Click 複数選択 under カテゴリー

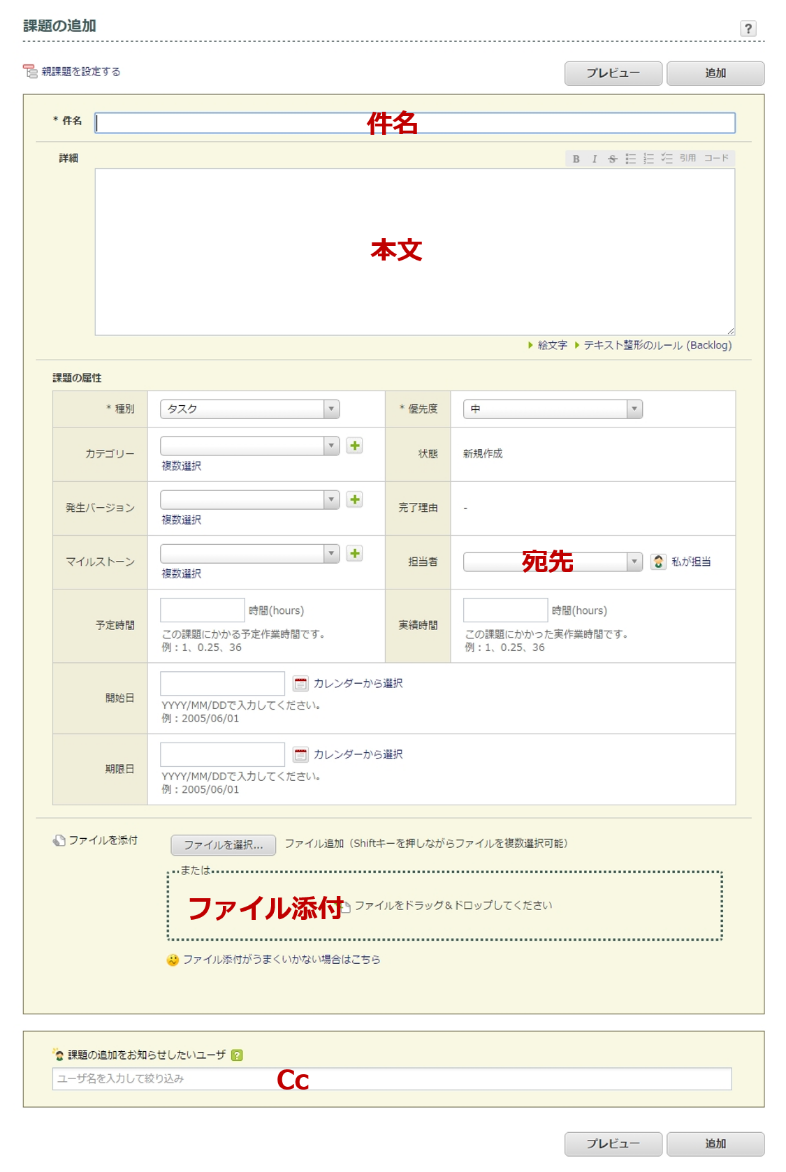pyautogui.click(x=182, y=466)
